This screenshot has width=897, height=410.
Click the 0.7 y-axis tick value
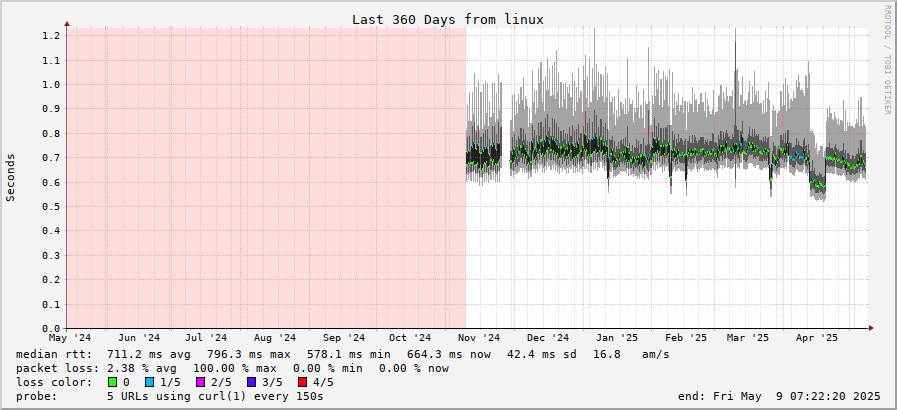[50, 157]
